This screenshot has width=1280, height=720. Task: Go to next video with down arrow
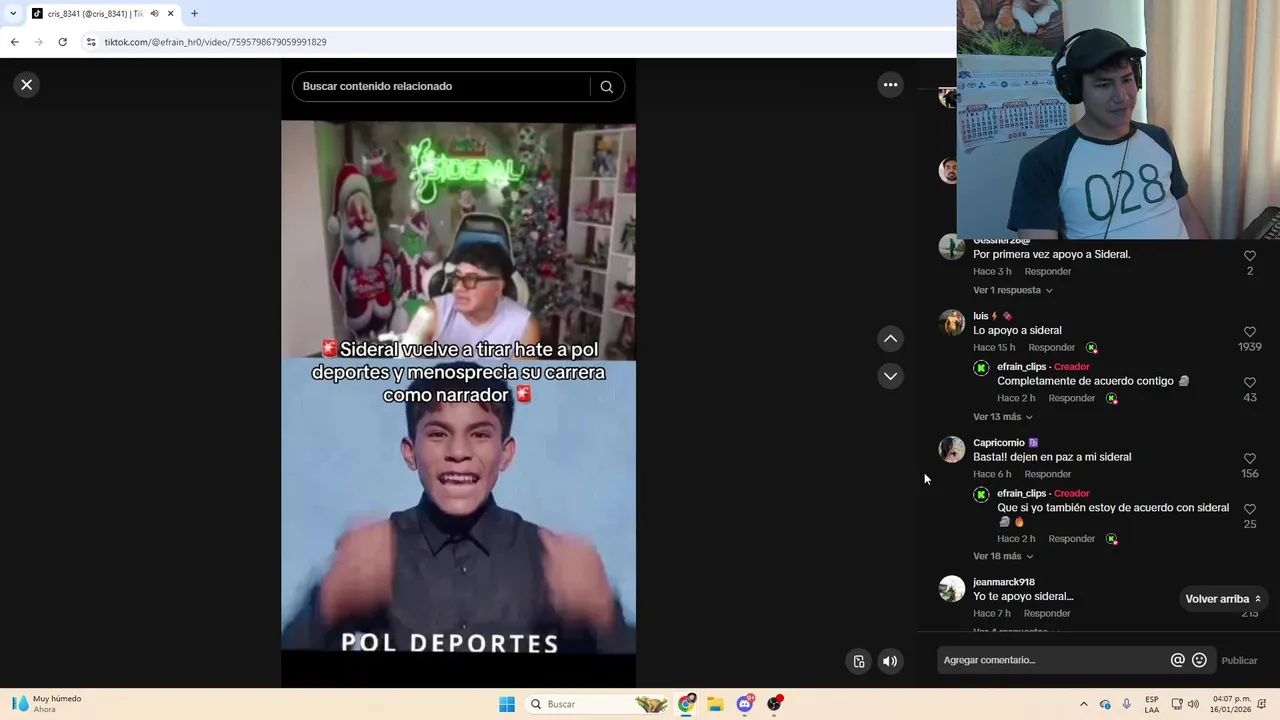[890, 376]
